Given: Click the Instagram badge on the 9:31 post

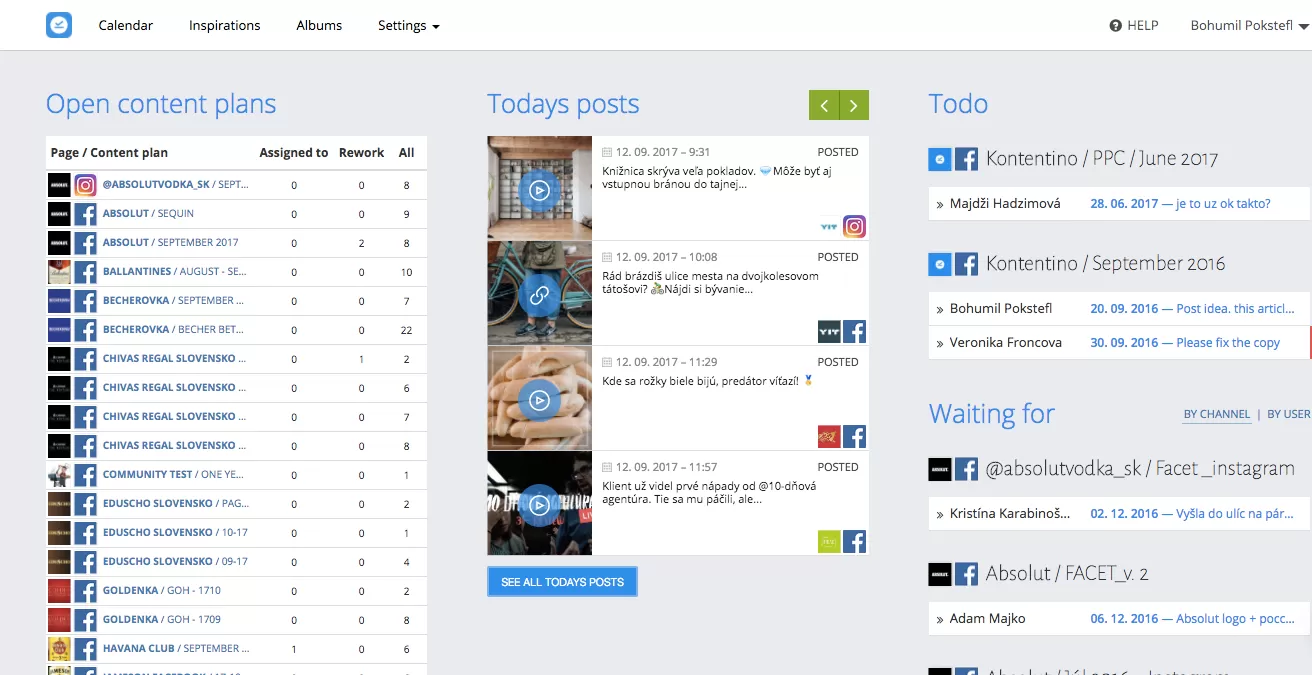Looking at the screenshot, I should [854, 227].
